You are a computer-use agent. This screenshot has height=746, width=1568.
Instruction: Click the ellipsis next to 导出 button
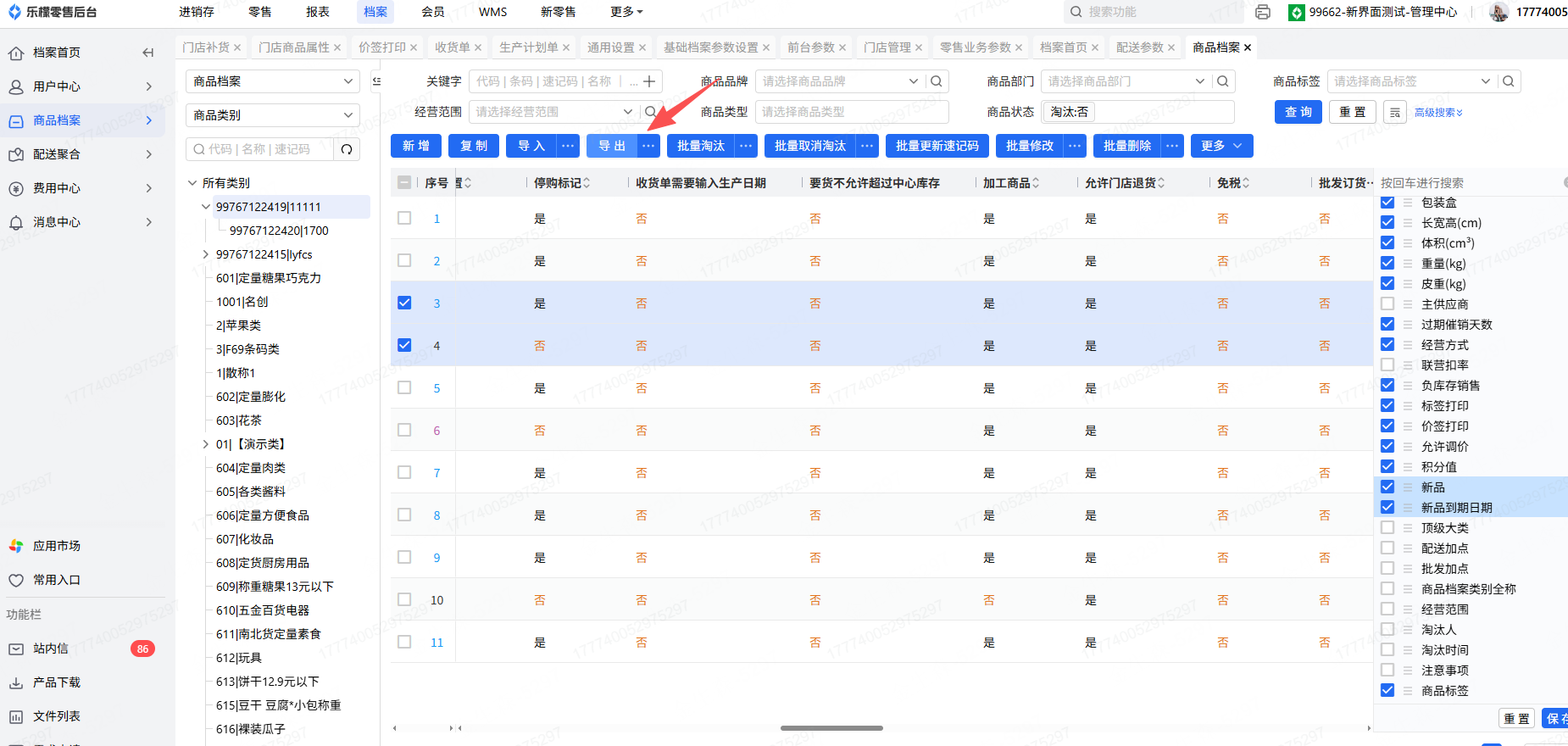click(648, 146)
